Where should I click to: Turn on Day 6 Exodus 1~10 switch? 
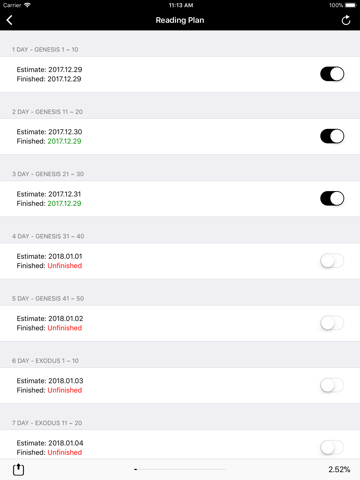tap(332, 385)
